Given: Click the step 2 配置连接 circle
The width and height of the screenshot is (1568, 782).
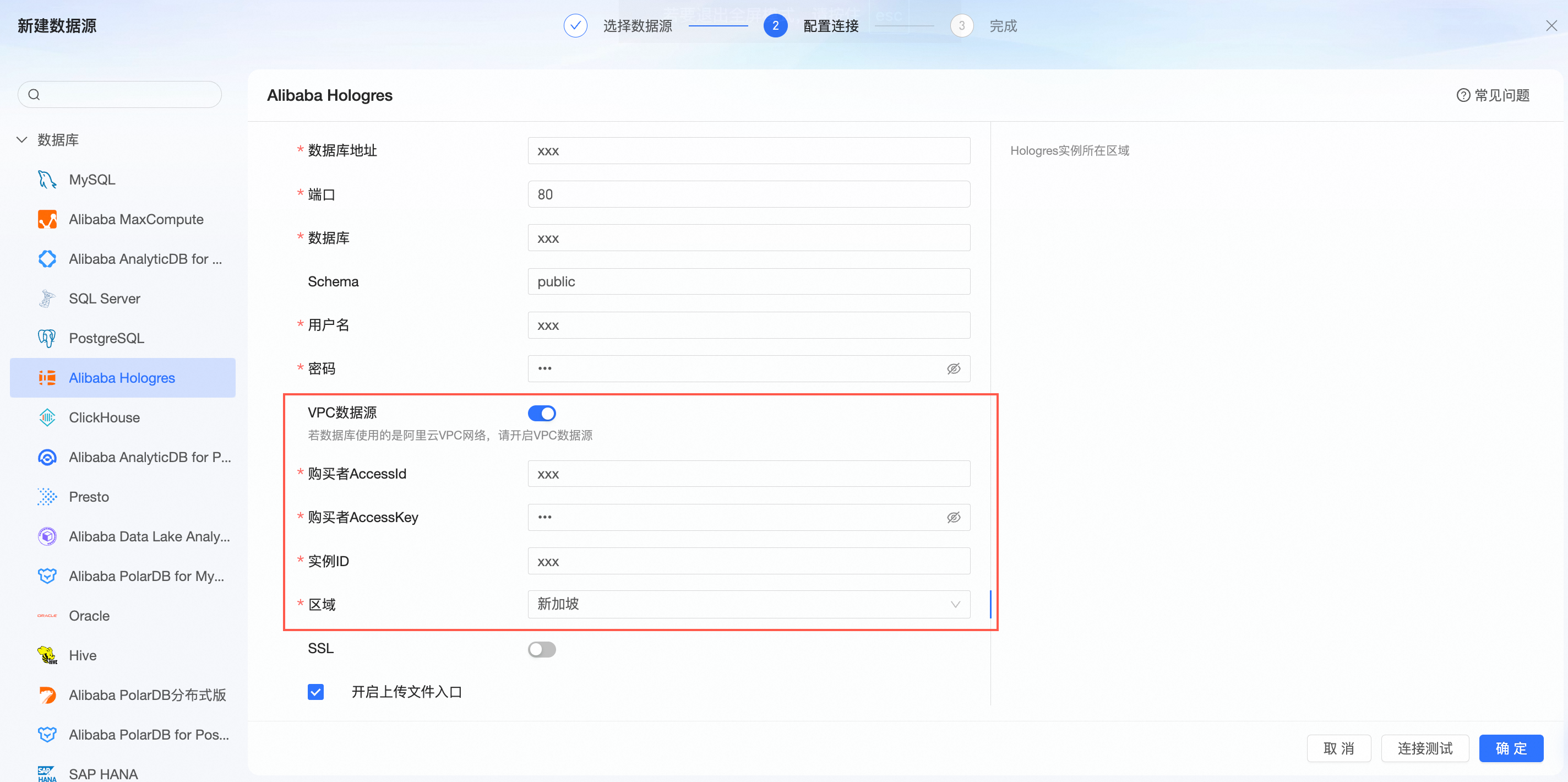Looking at the screenshot, I should (775, 25).
